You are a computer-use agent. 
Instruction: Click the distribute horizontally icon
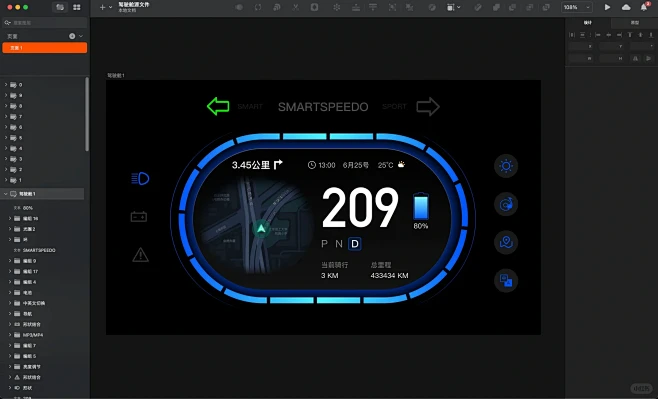pos(572,35)
